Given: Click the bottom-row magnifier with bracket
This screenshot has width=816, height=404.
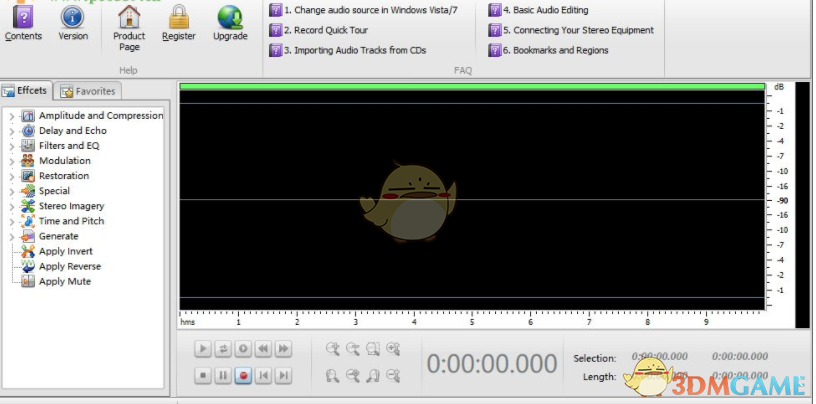Looking at the screenshot, I should point(373,375).
